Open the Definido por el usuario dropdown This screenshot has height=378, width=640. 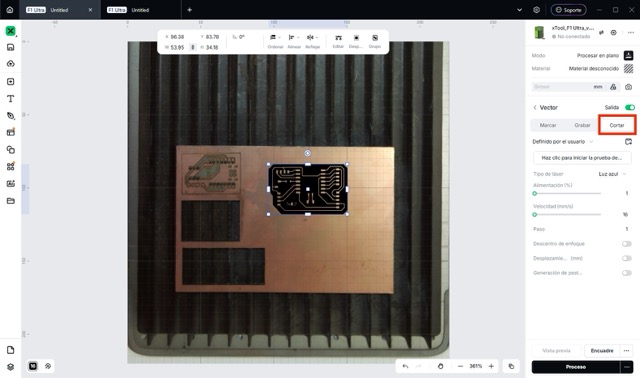[x=563, y=142]
